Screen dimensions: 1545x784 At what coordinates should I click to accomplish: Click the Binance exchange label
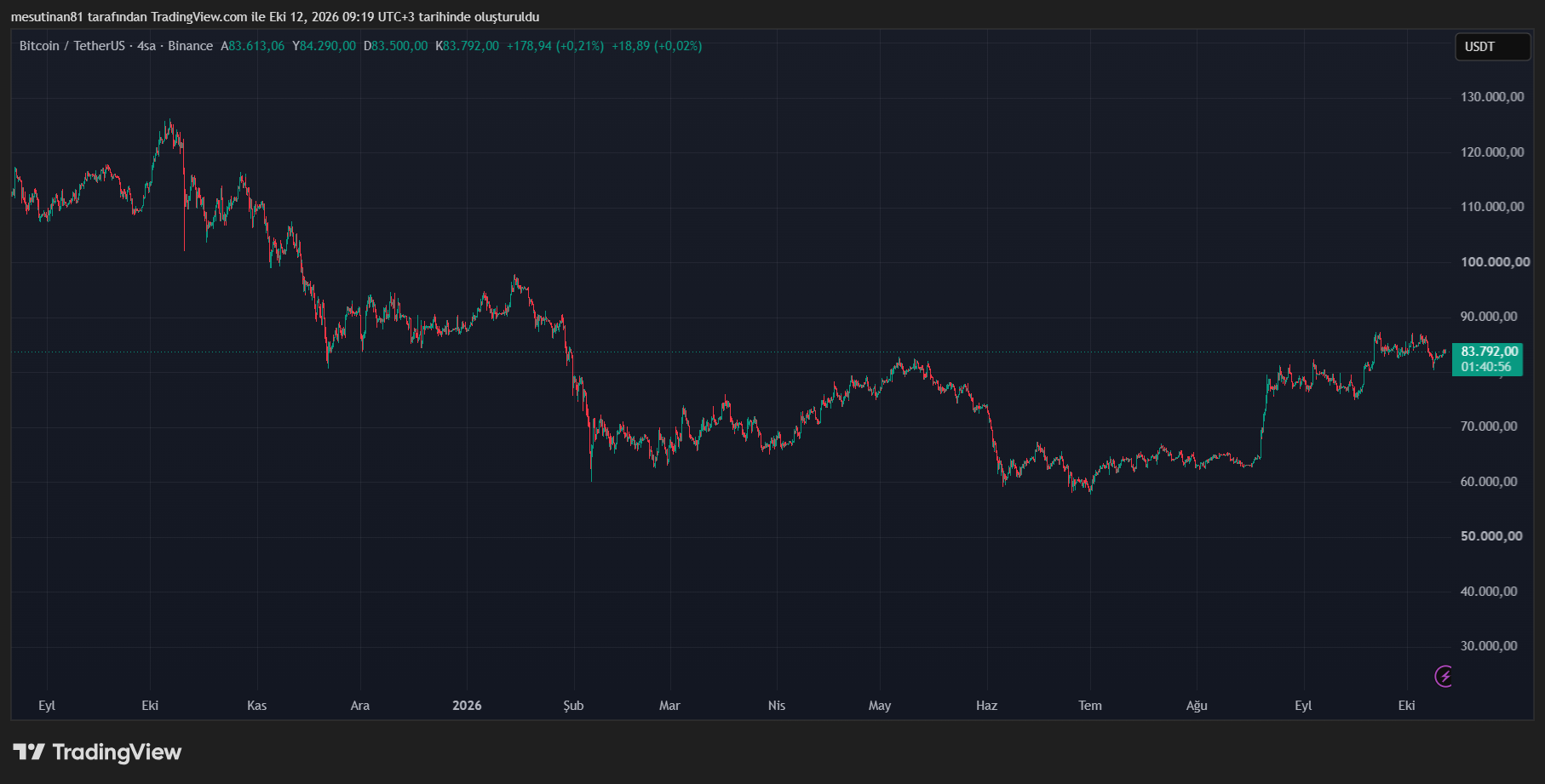click(x=190, y=46)
